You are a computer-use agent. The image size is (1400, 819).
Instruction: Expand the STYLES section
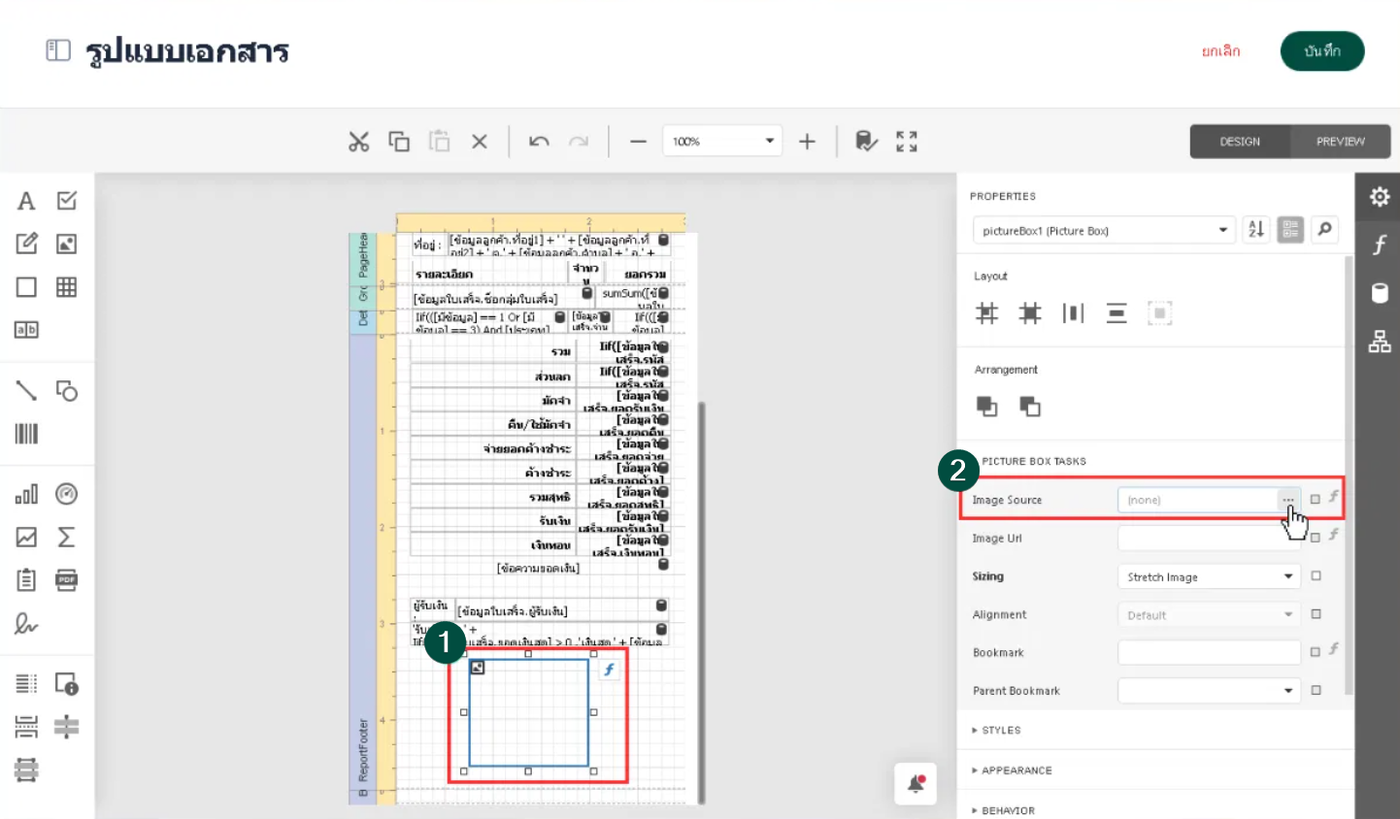[x=1000, y=730]
